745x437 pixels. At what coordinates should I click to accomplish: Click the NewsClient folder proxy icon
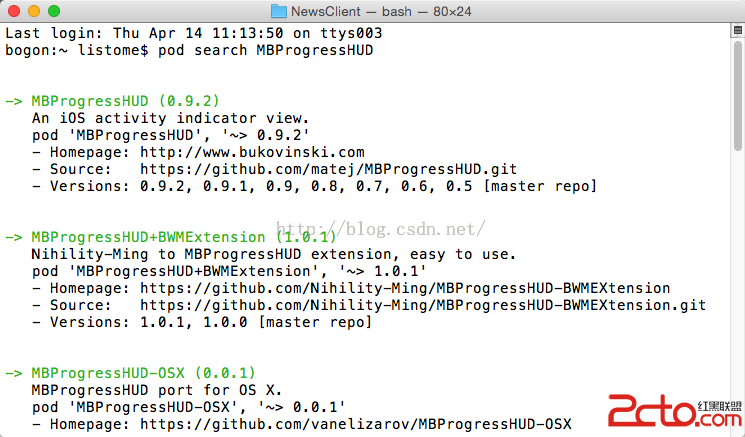click(x=278, y=11)
